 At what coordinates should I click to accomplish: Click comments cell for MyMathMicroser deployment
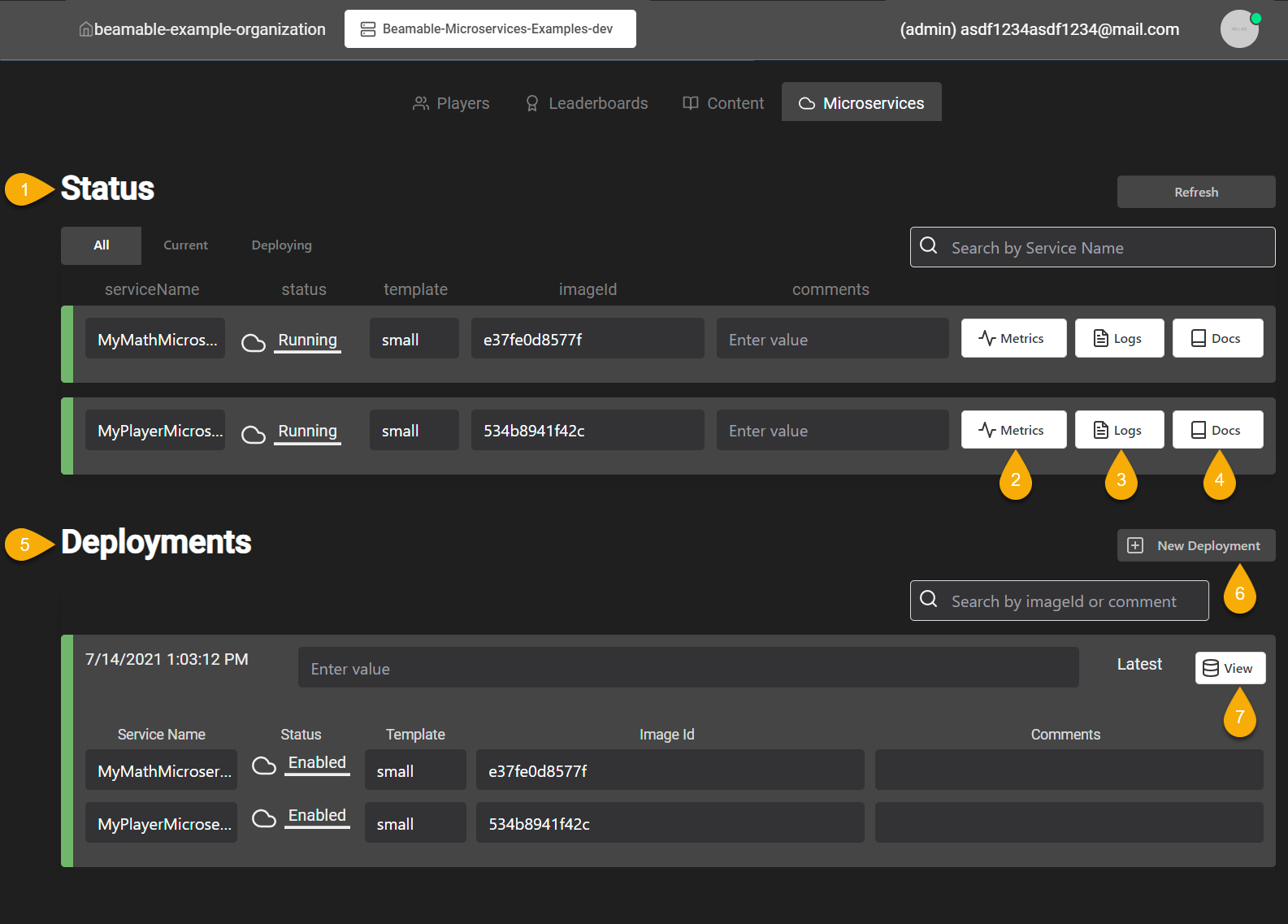(1069, 770)
